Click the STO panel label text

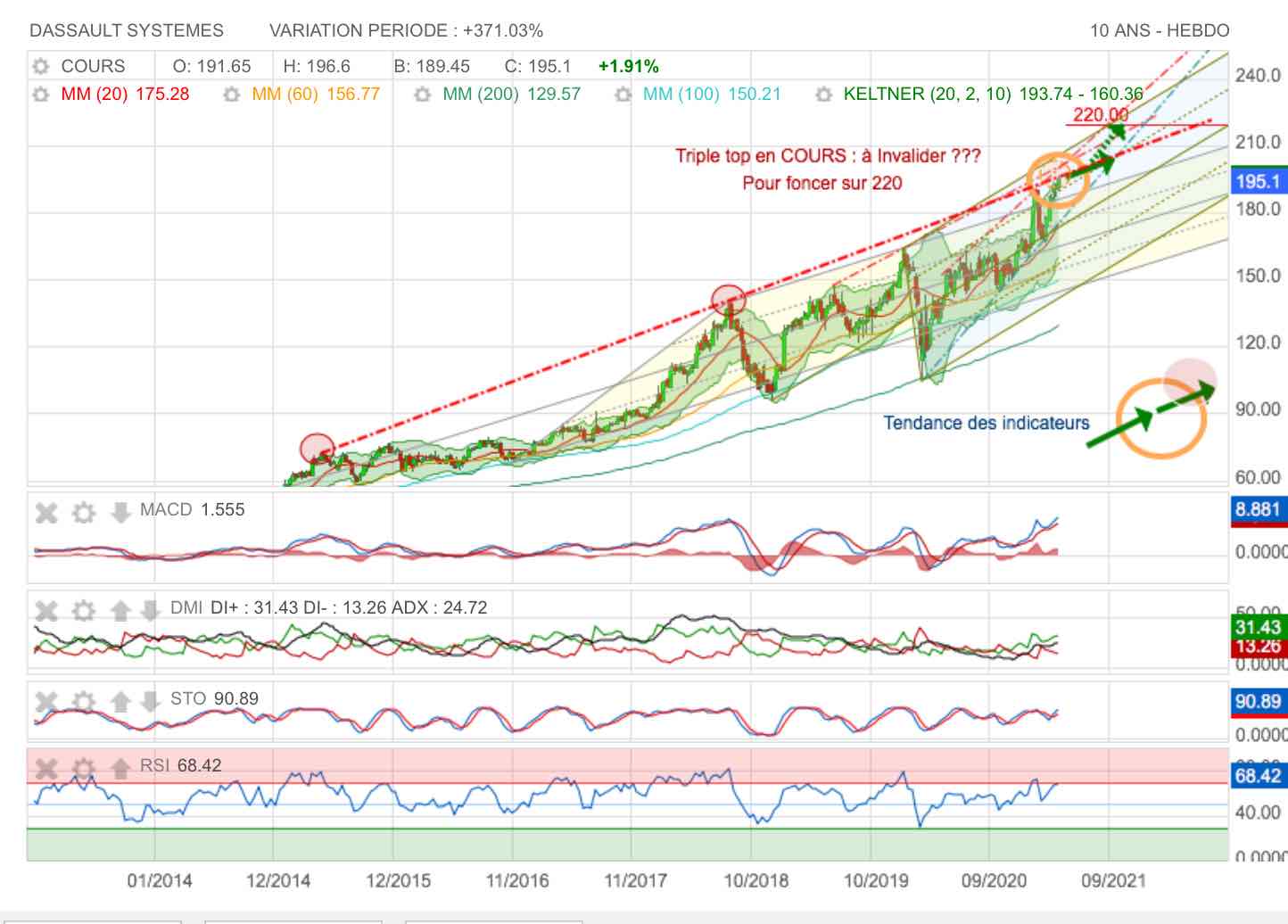[214, 699]
